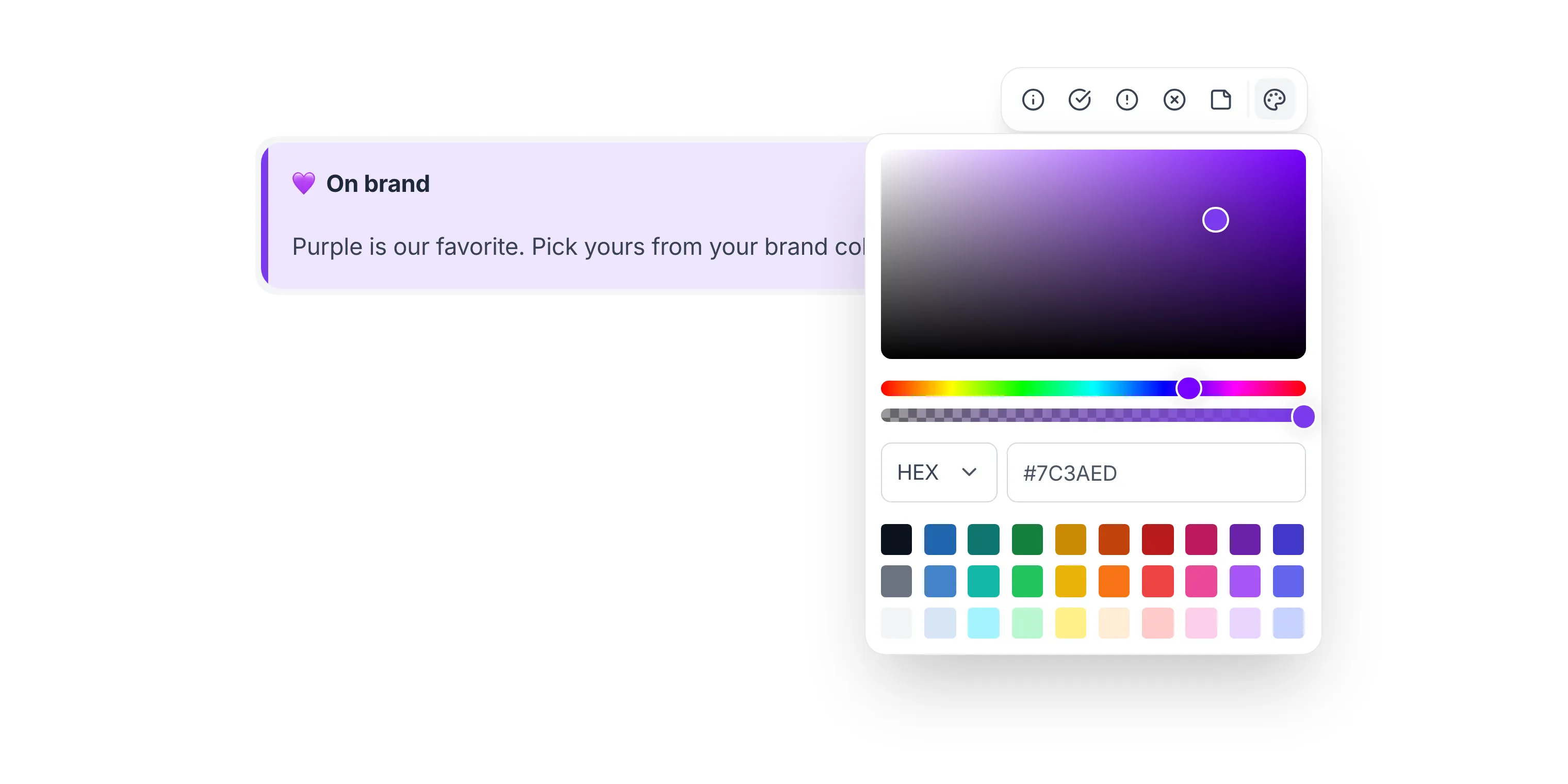
Task: Pick the light cyan swatch in bottom row
Action: tap(983, 623)
